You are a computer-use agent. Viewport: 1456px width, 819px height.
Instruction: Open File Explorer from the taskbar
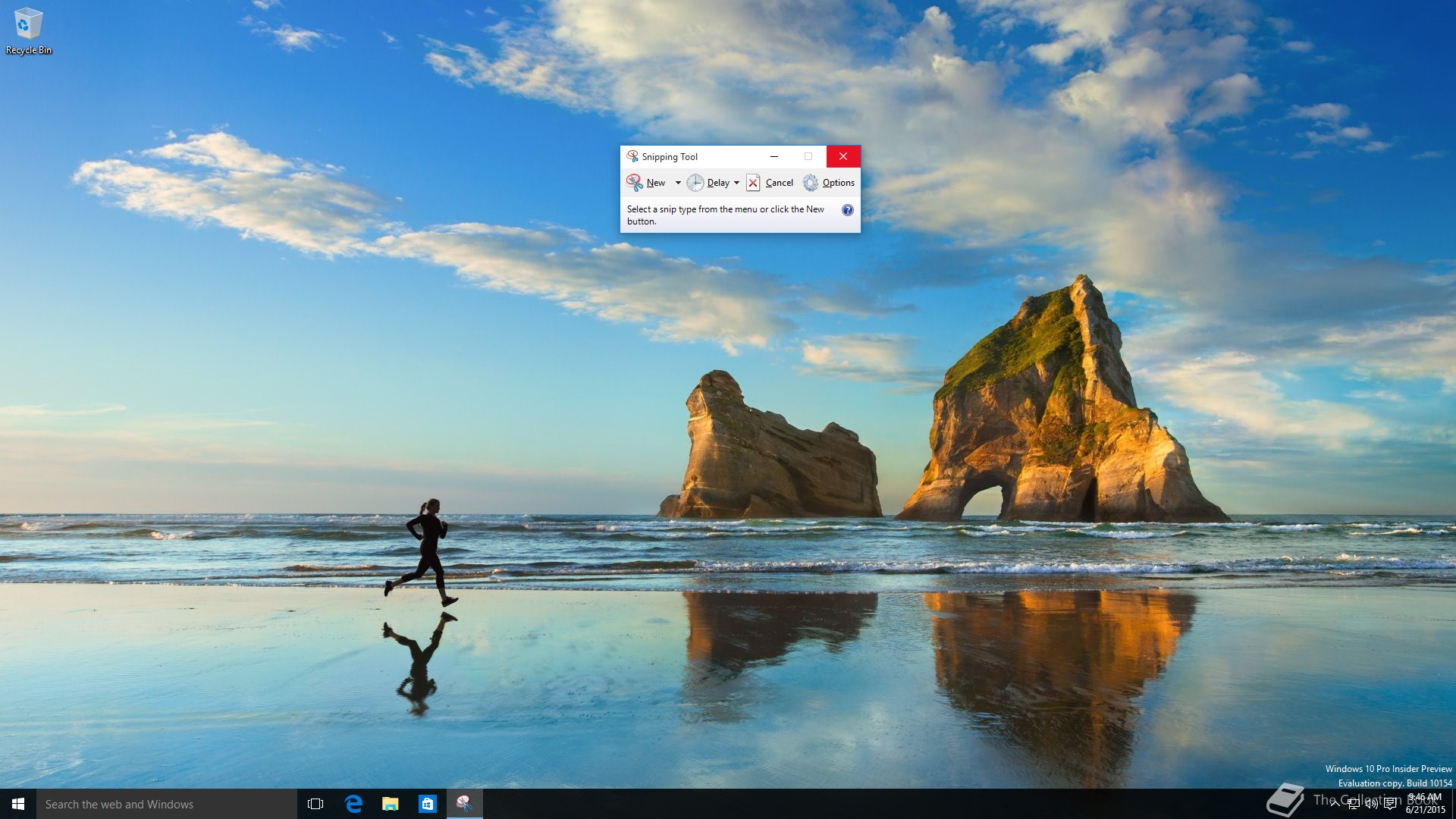click(x=391, y=804)
